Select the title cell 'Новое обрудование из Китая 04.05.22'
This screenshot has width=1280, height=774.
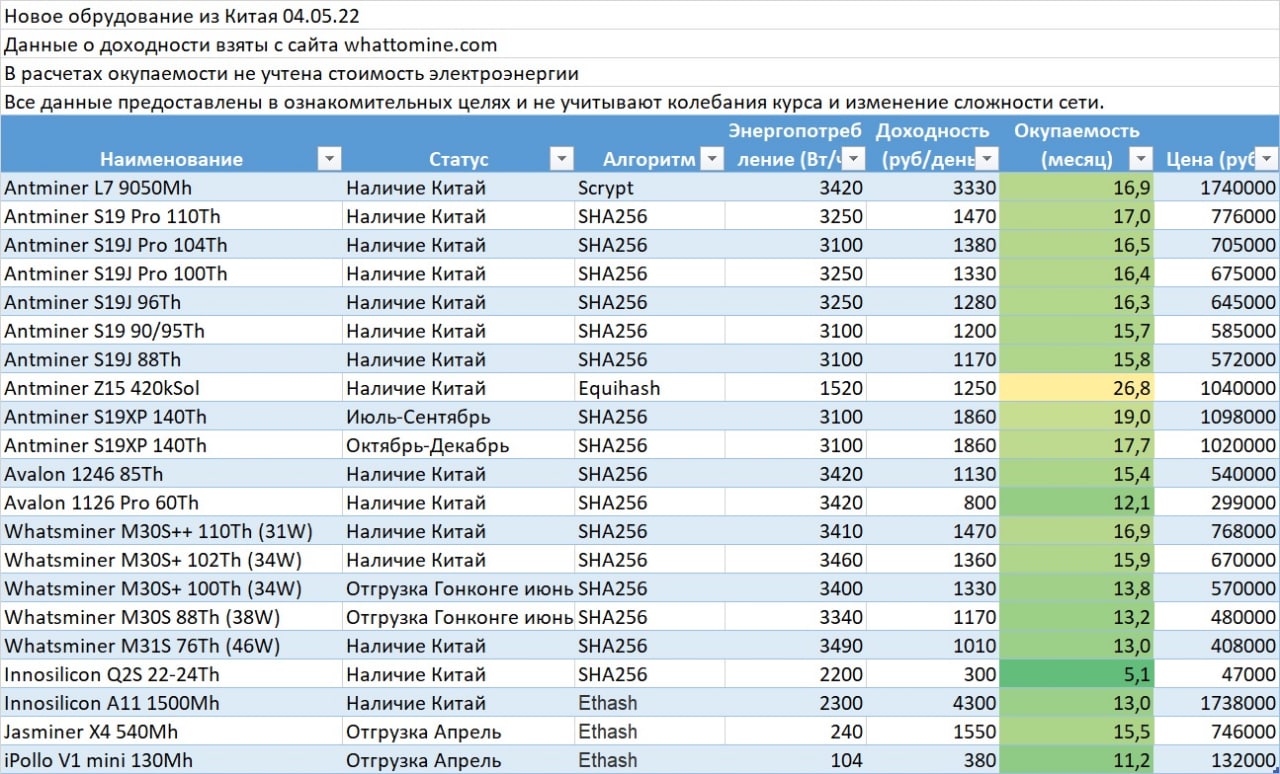click(181, 15)
